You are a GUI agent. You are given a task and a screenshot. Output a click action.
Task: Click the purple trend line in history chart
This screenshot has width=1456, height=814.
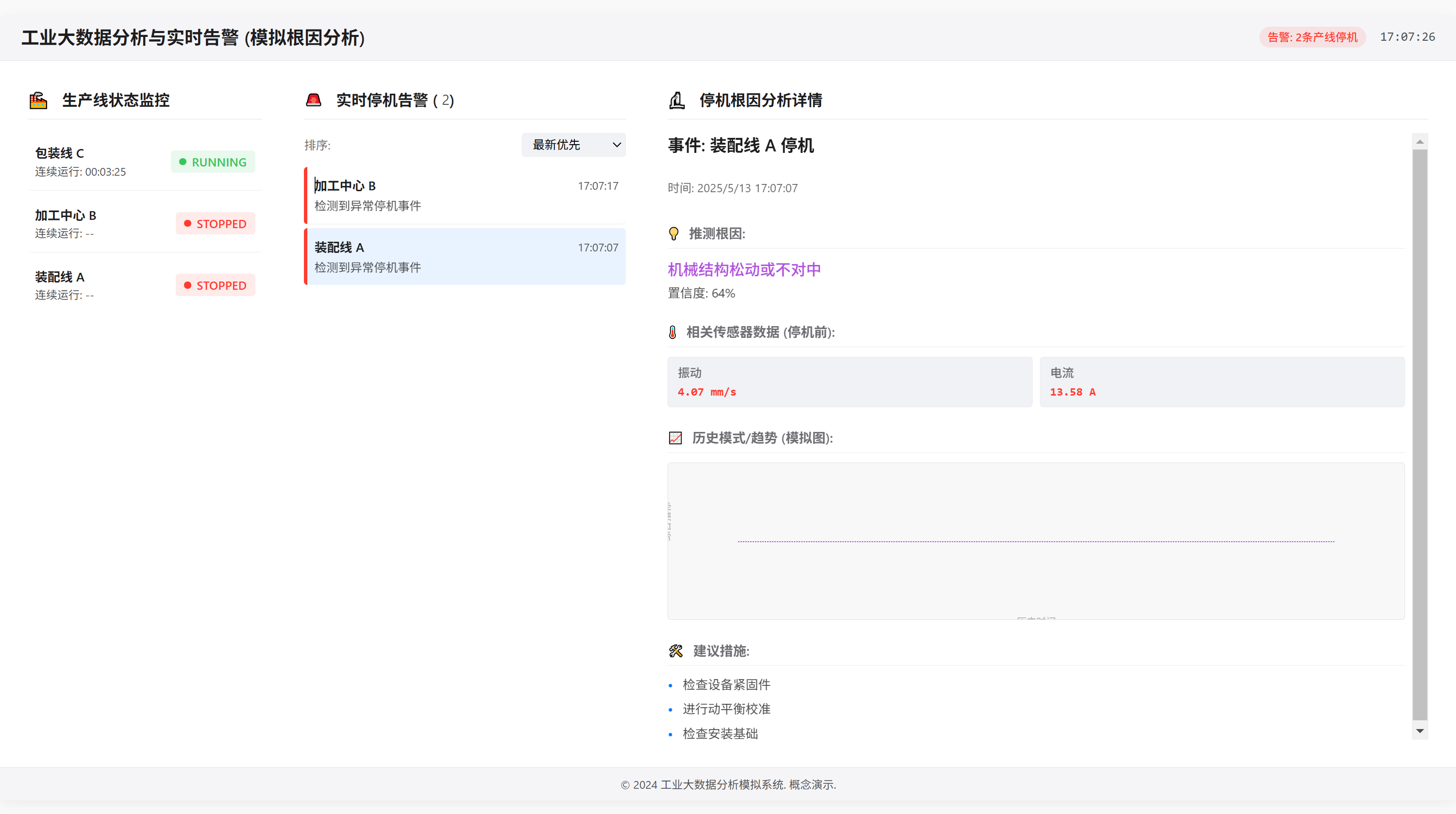pos(1036,541)
